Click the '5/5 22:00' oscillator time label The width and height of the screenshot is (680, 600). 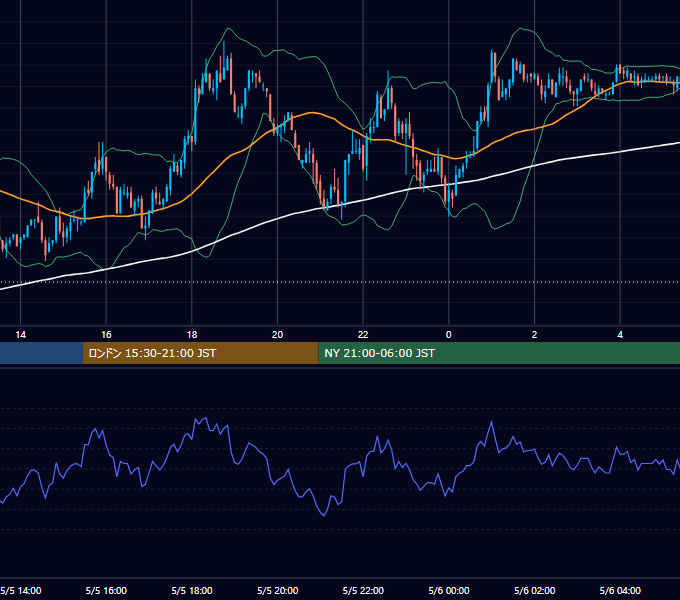point(363,590)
